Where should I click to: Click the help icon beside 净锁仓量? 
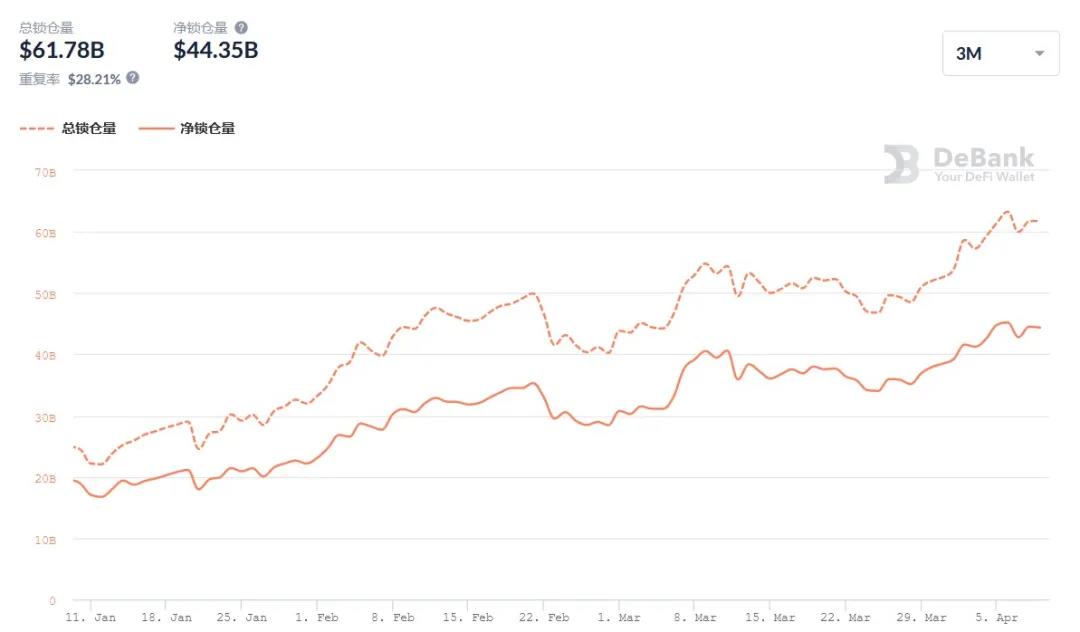point(241,28)
